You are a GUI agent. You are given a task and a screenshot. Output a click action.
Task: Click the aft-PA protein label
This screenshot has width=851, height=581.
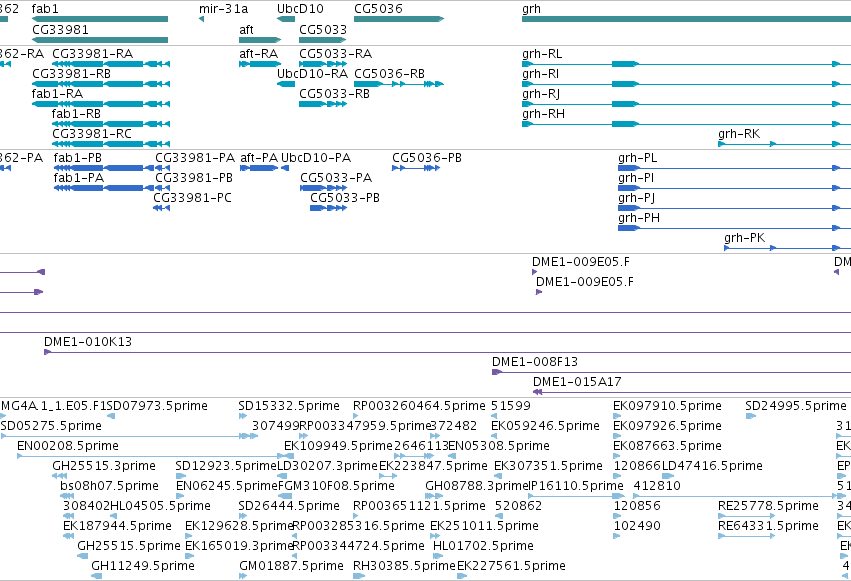point(259,158)
